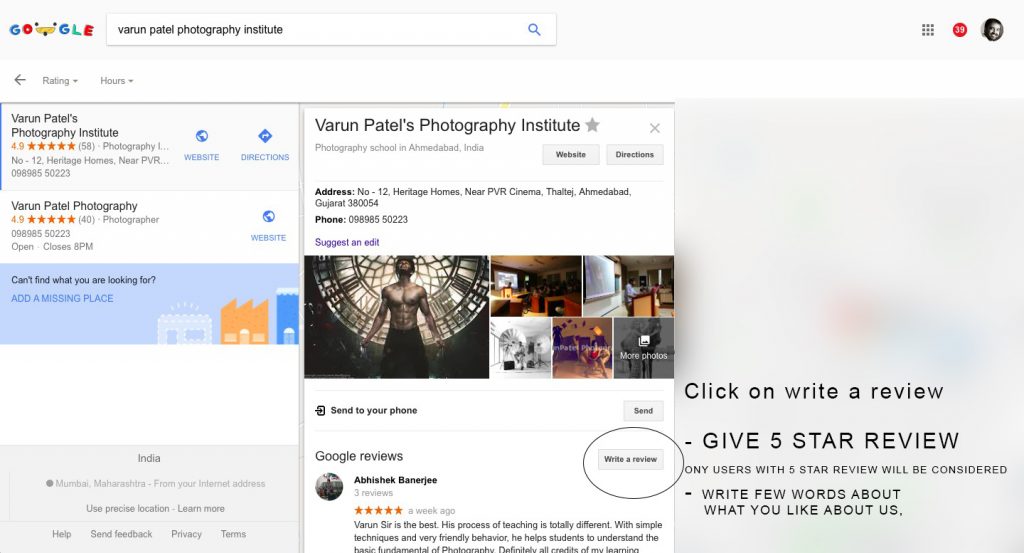Click Send to your phone icon
Image resolution: width=1024 pixels, height=553 pixels.
click(x=320, y=411)
